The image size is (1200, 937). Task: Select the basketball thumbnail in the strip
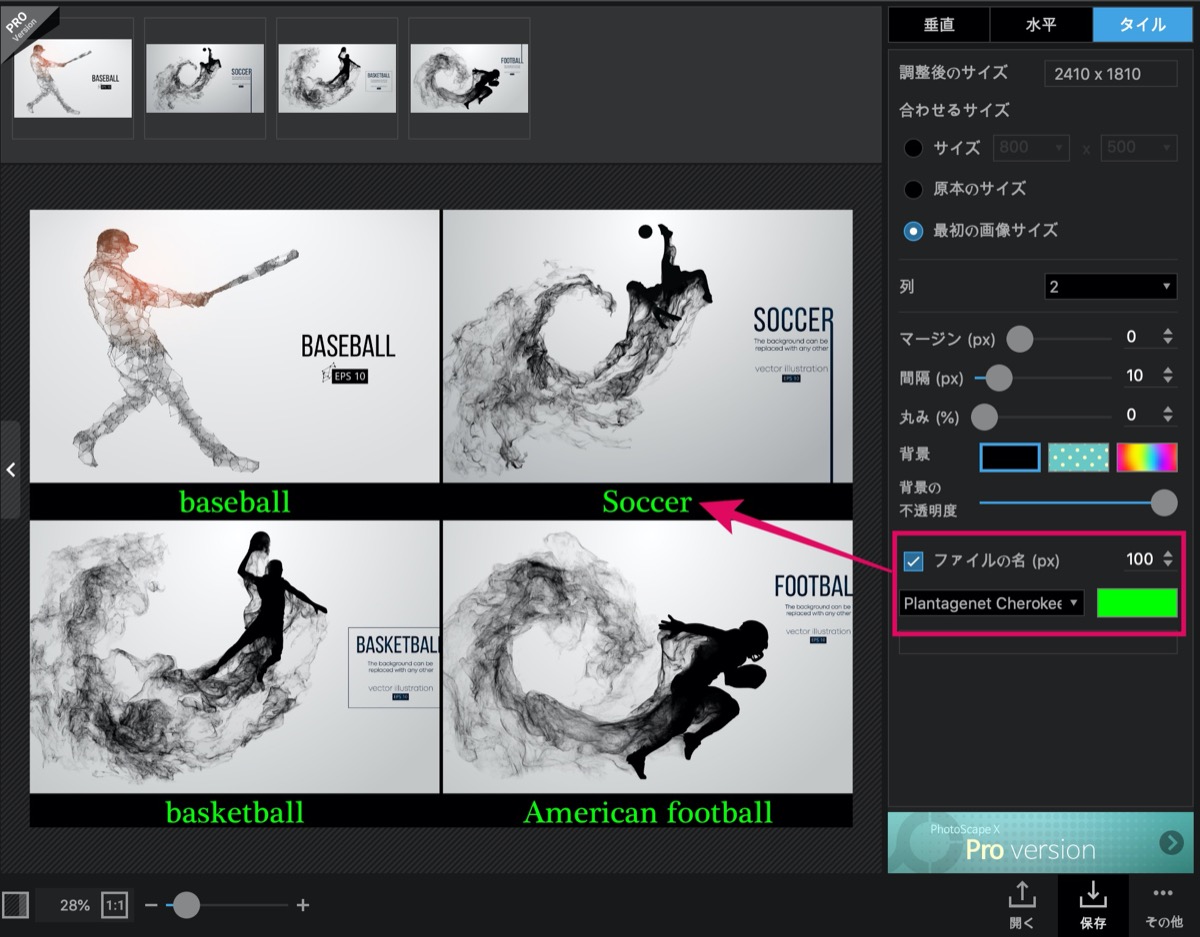(x=337, y=78)
